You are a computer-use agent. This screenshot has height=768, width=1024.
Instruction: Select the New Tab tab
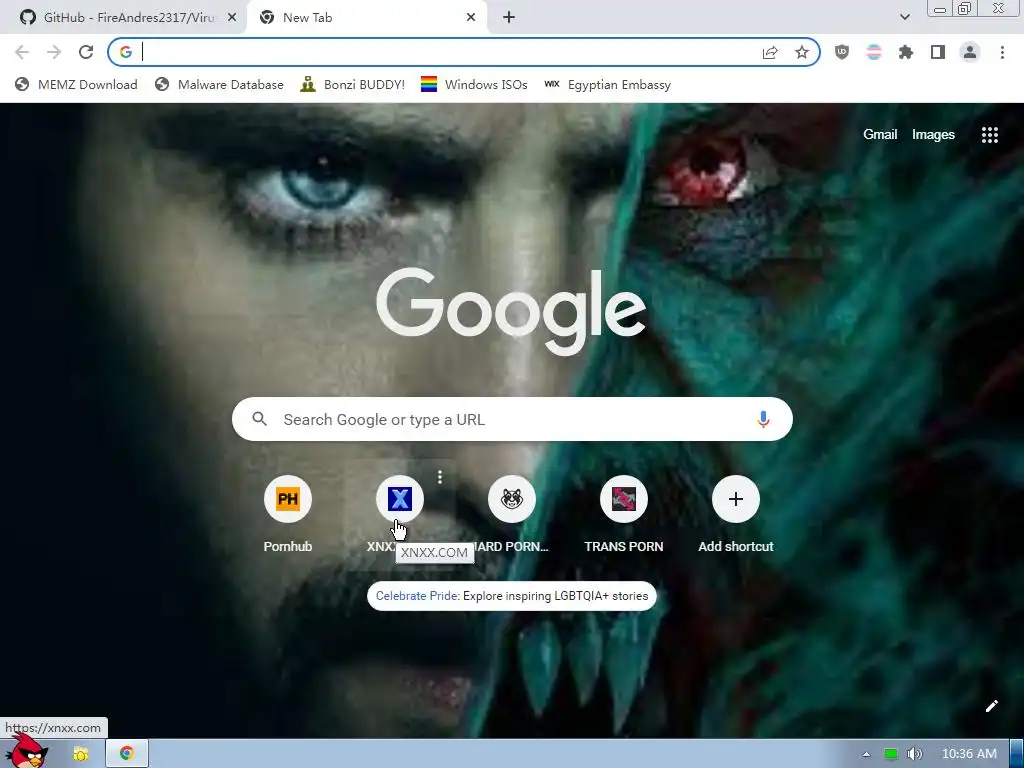[x=366, y=18]
